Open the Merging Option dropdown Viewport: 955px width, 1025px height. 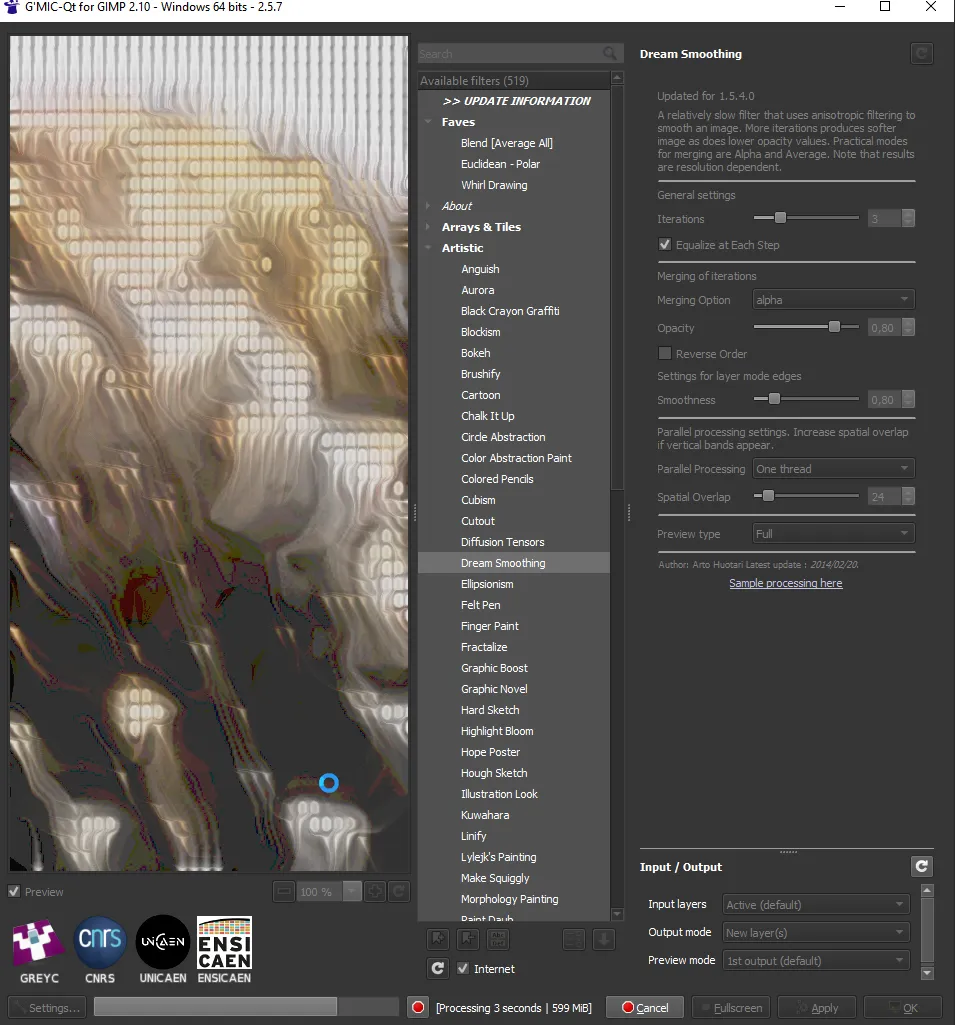pyautogui.click(x=833, y=299)
